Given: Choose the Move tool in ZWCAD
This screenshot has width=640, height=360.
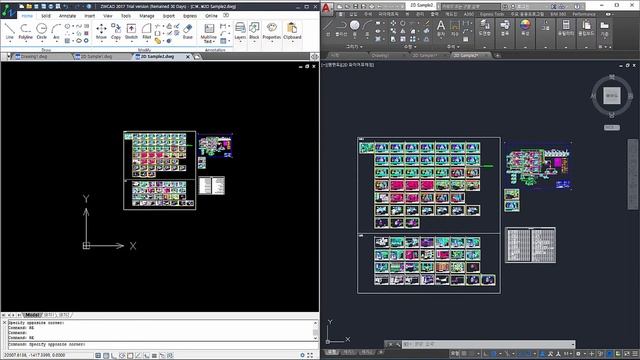Looking at the screenshot, I should [101, 31].
